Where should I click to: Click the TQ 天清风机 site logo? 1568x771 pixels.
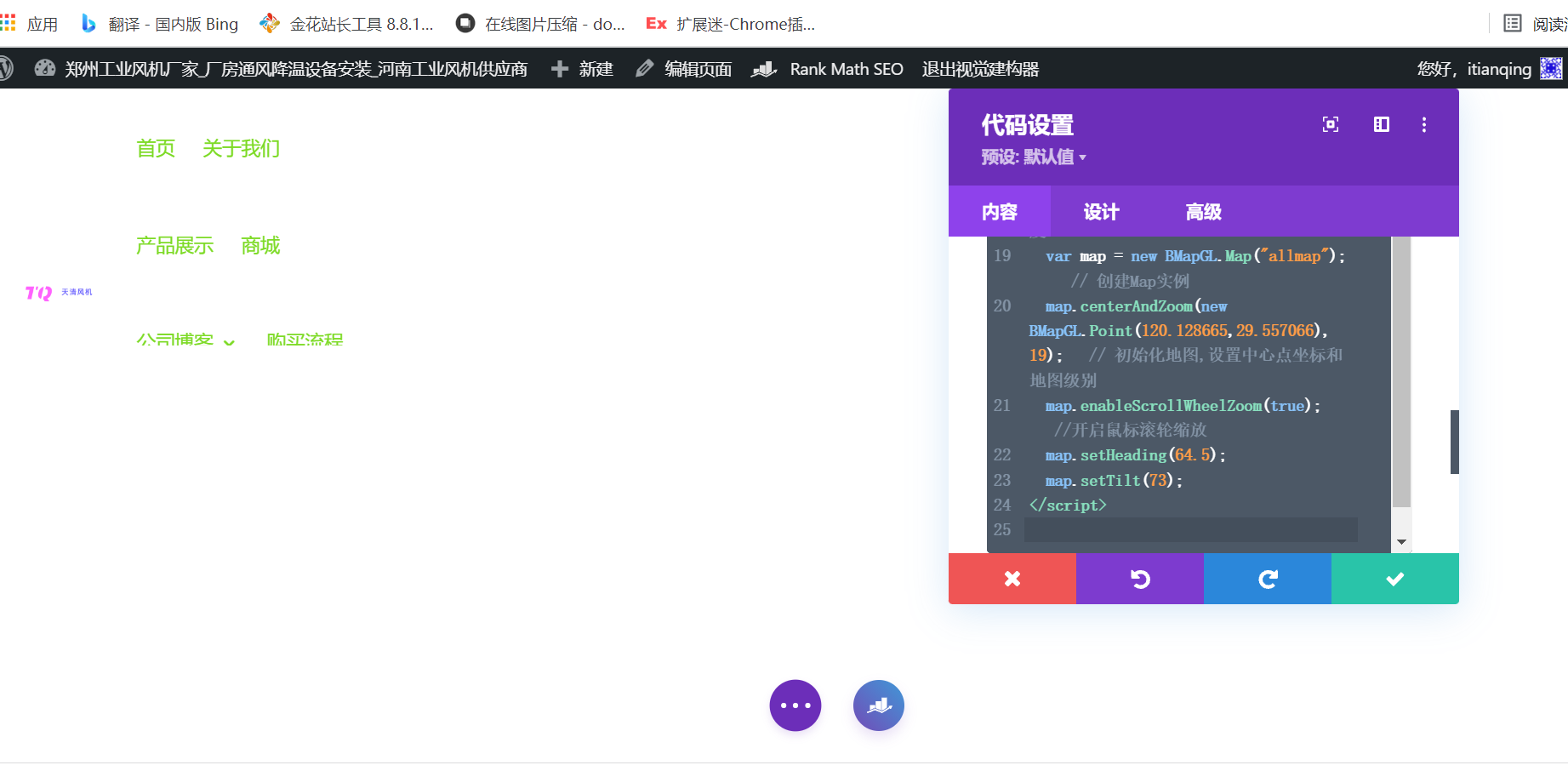coord(59,293)
